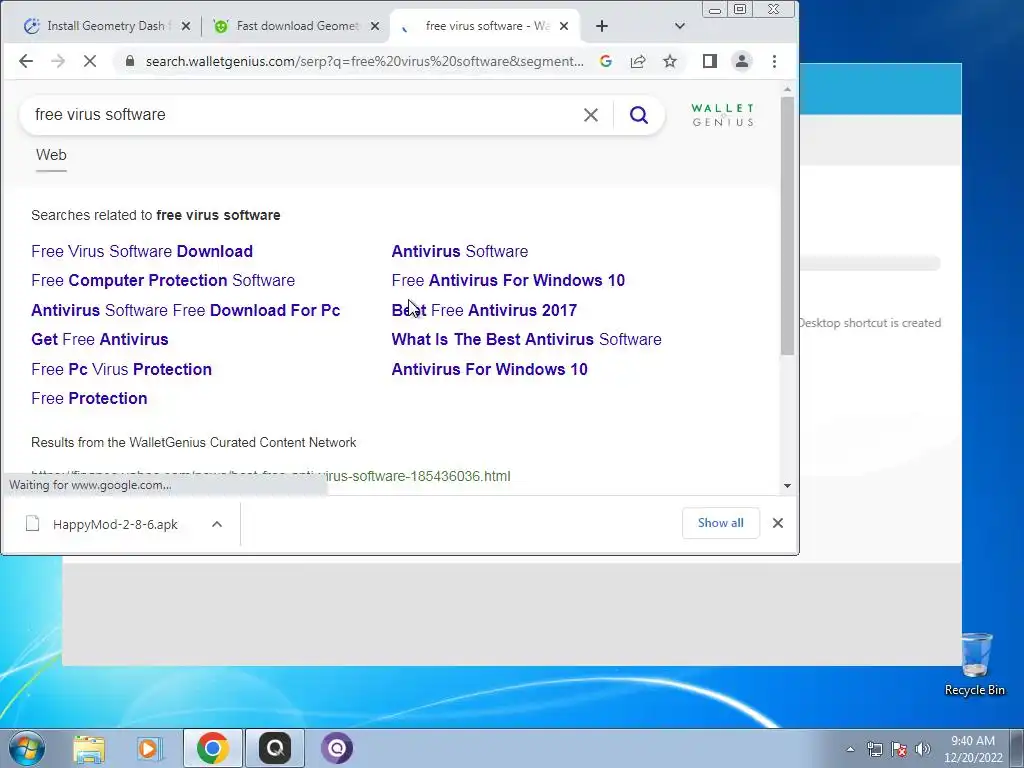Click into the free virus software search field
The width and height of the screenshot is (1024, 768).
pyautogui.click(x=300, y=115)
